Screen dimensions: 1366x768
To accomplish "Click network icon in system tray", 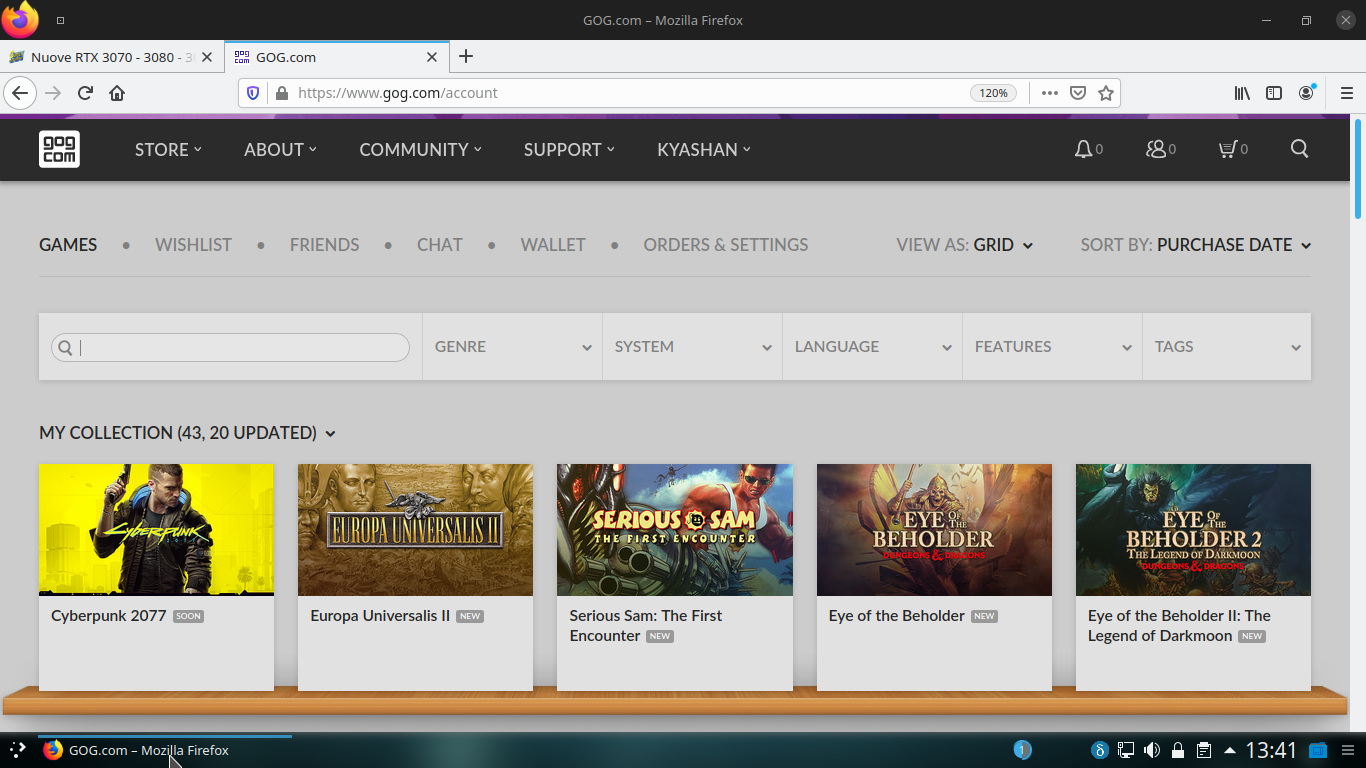I will 1126,750.
